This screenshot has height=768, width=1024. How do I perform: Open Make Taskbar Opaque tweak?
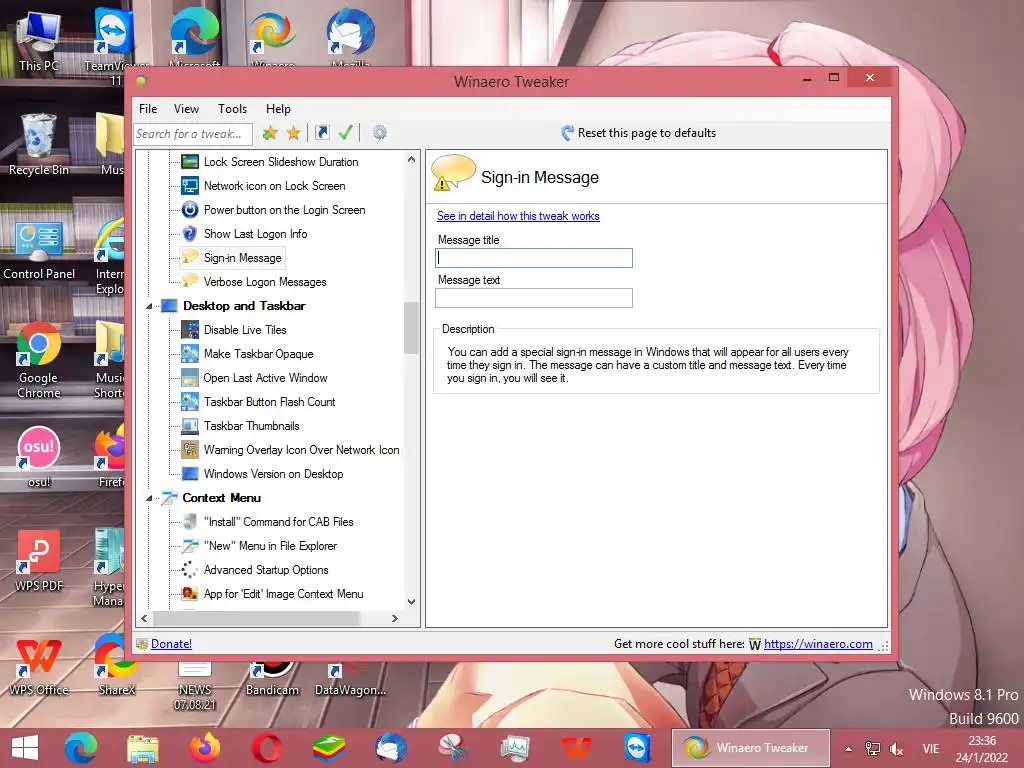click(x=258, y=354)
